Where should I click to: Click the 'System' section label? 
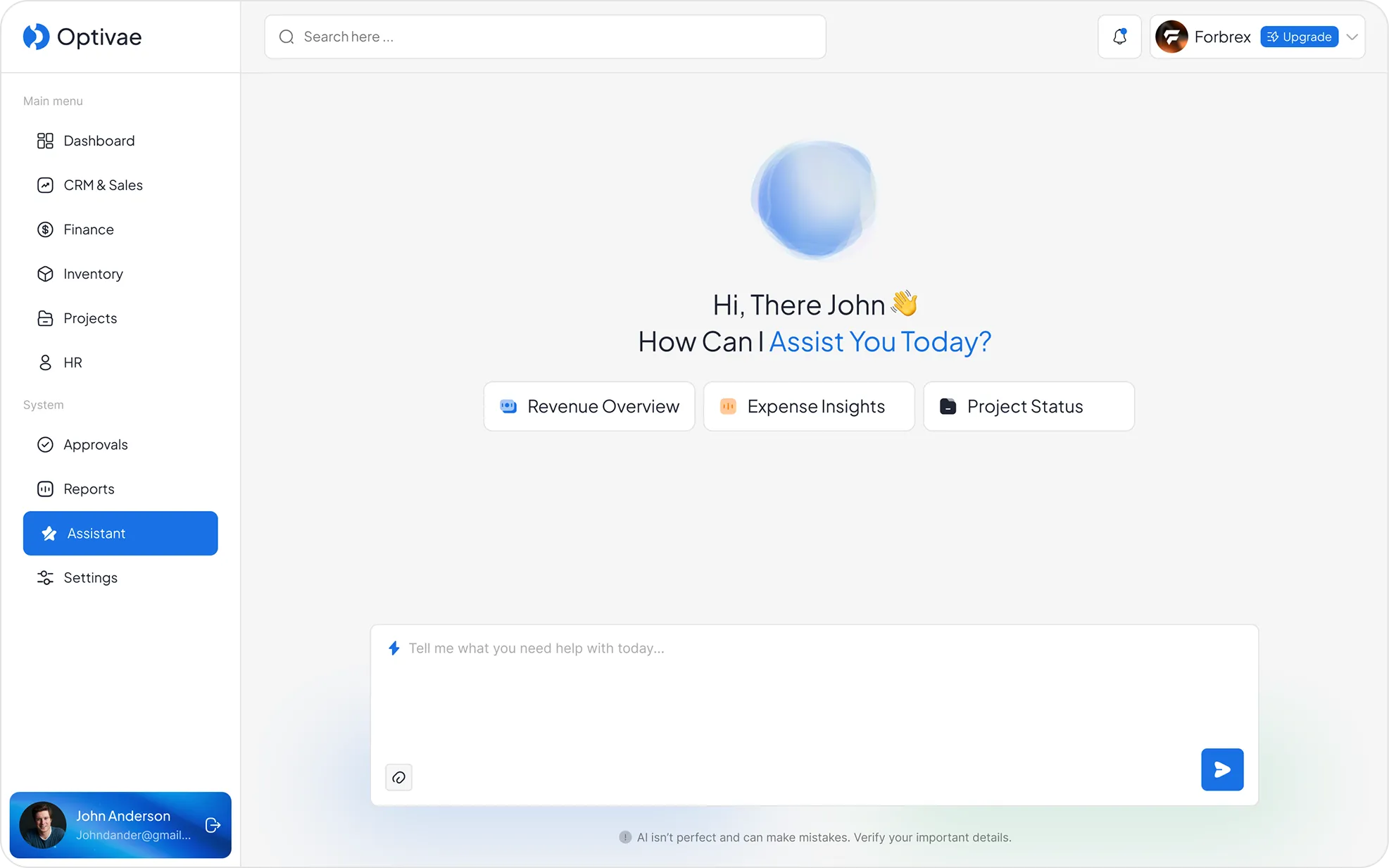click(43, 405)
